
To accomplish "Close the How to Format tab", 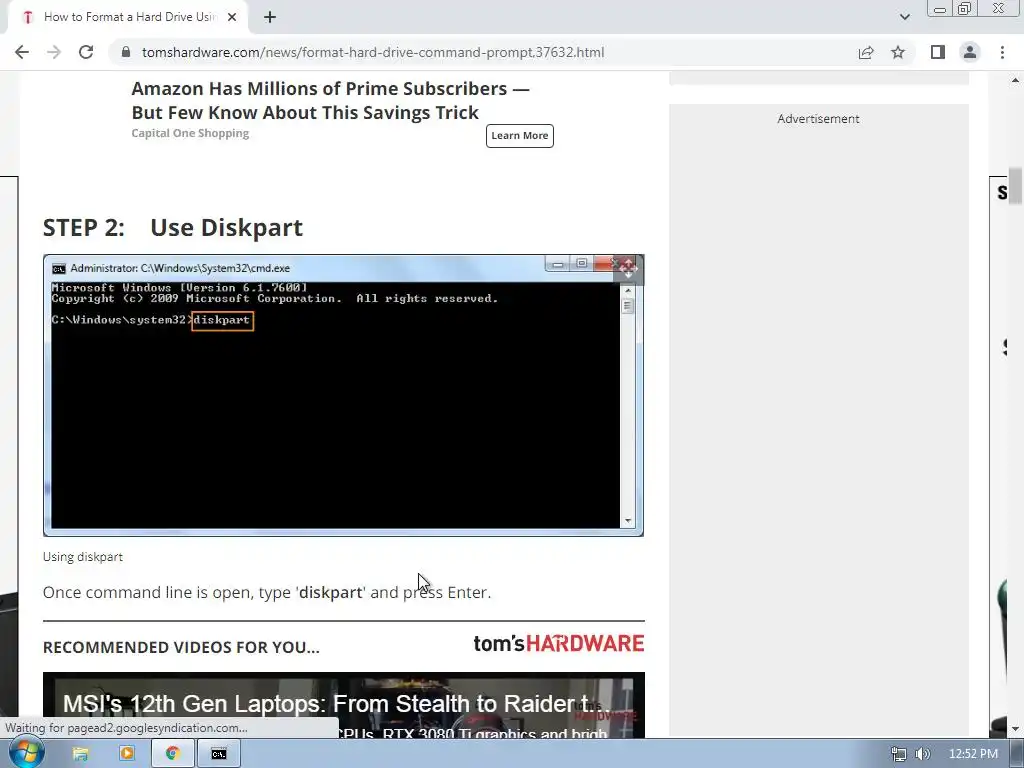I will [232, 17].
